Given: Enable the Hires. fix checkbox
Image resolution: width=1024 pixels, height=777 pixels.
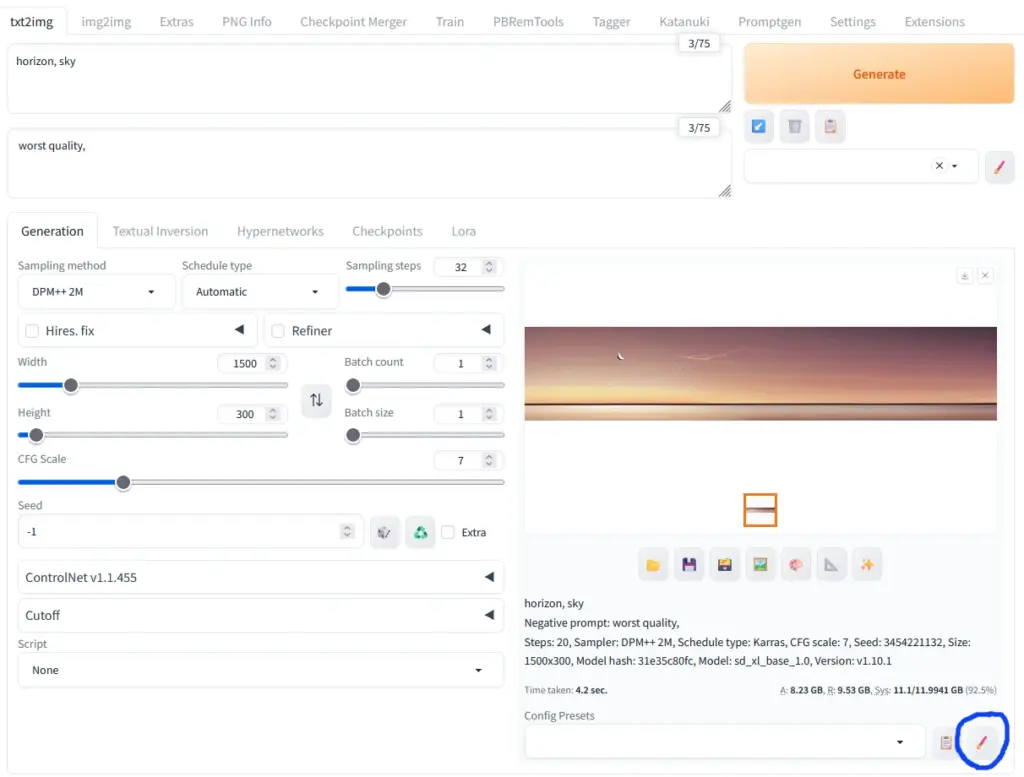Looking at the screenshot, I should point(32,331).
